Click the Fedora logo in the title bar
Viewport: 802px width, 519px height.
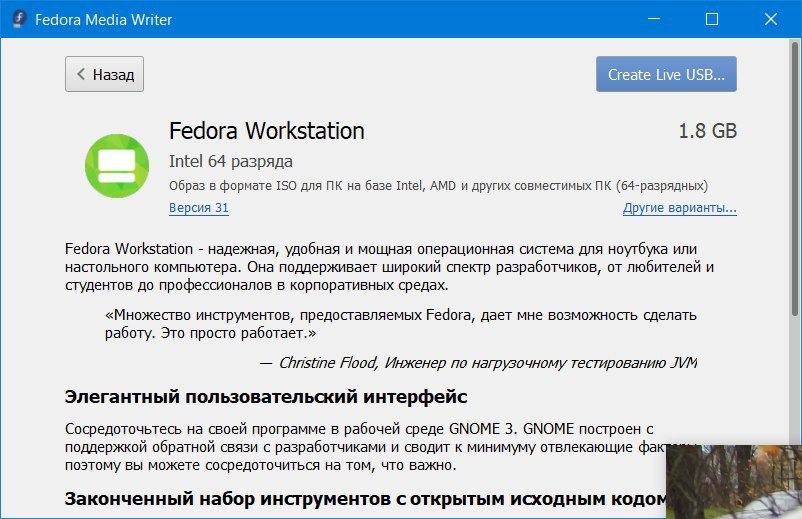[x=19, y=19]
